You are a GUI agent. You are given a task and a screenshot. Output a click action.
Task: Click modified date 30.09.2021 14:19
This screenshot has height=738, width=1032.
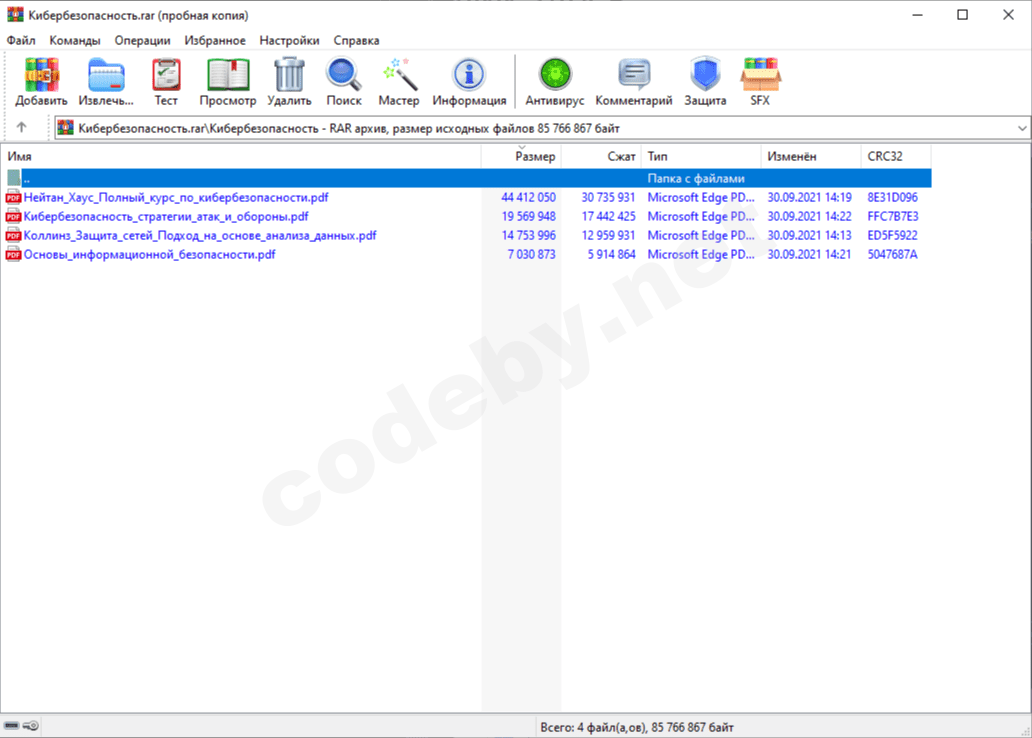pos(810,198)
